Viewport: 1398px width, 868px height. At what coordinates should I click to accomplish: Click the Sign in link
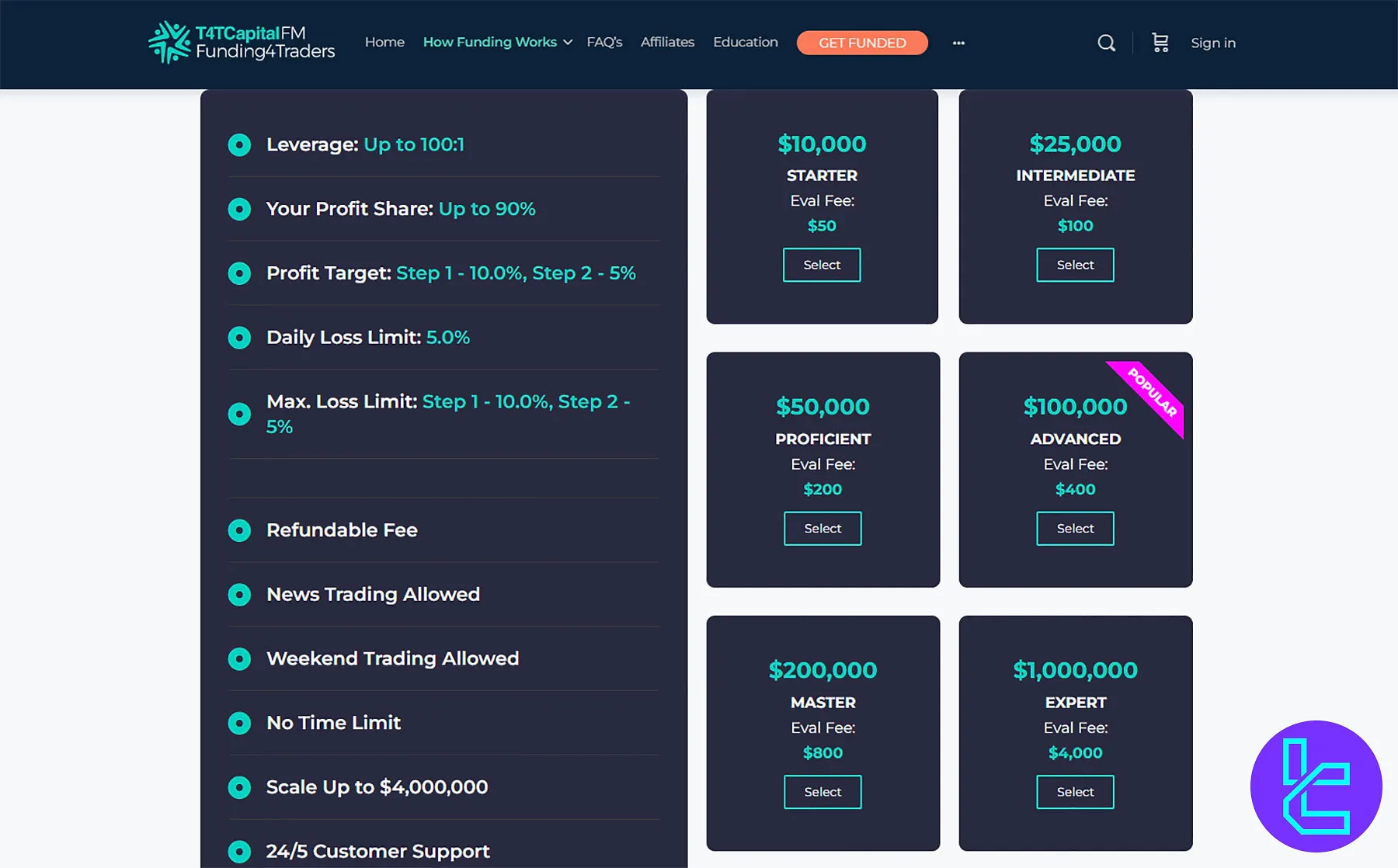coord(1212,43)
